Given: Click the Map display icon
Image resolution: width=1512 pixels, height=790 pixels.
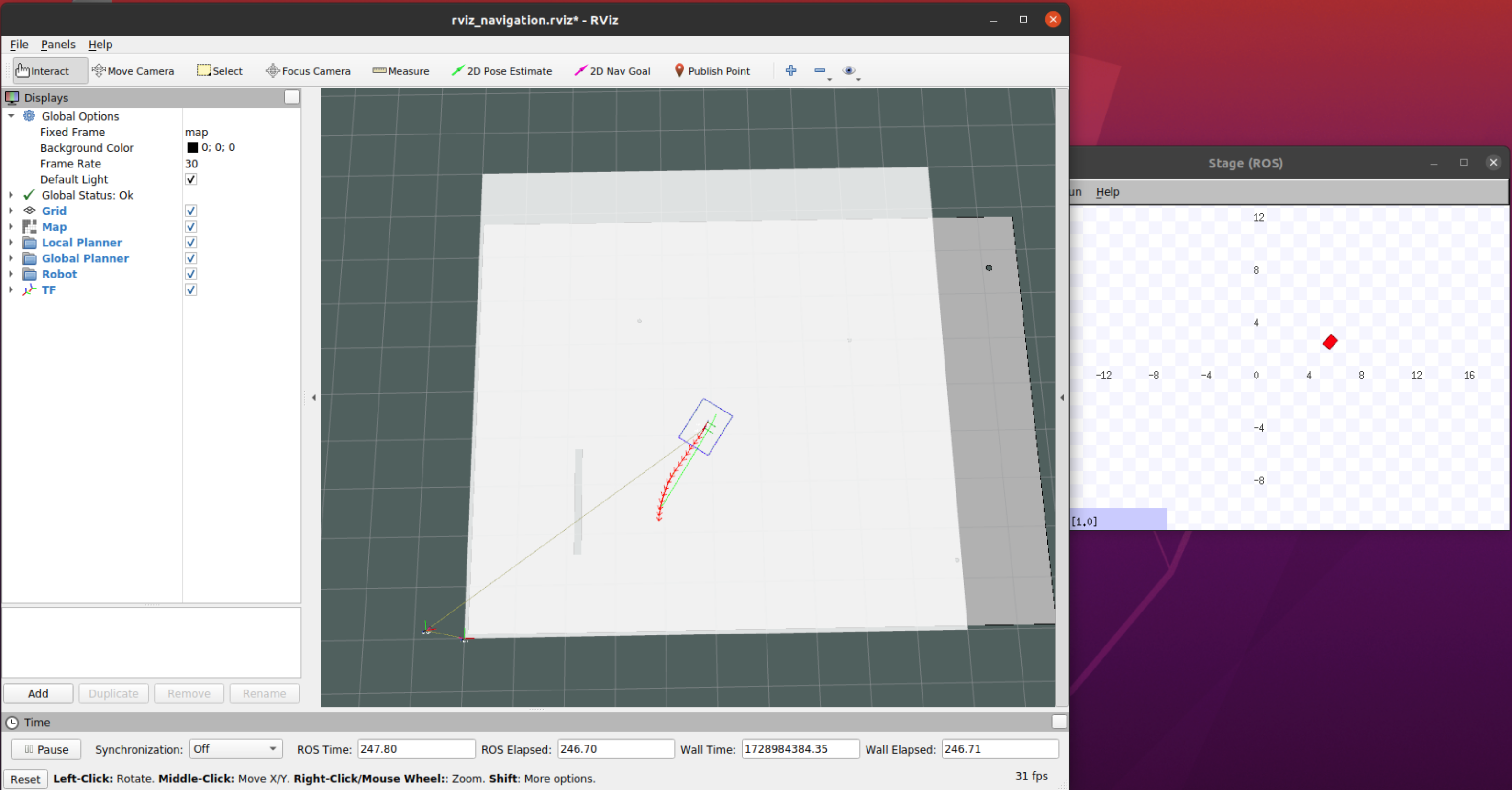Looking at the screenshot, I should [x=29, y=226].
